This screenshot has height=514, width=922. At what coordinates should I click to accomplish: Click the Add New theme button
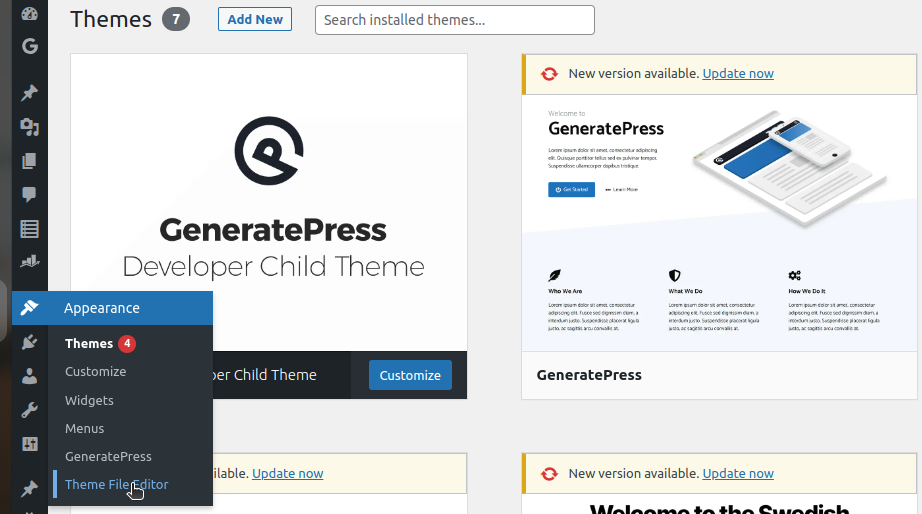(x=255, y=19)
